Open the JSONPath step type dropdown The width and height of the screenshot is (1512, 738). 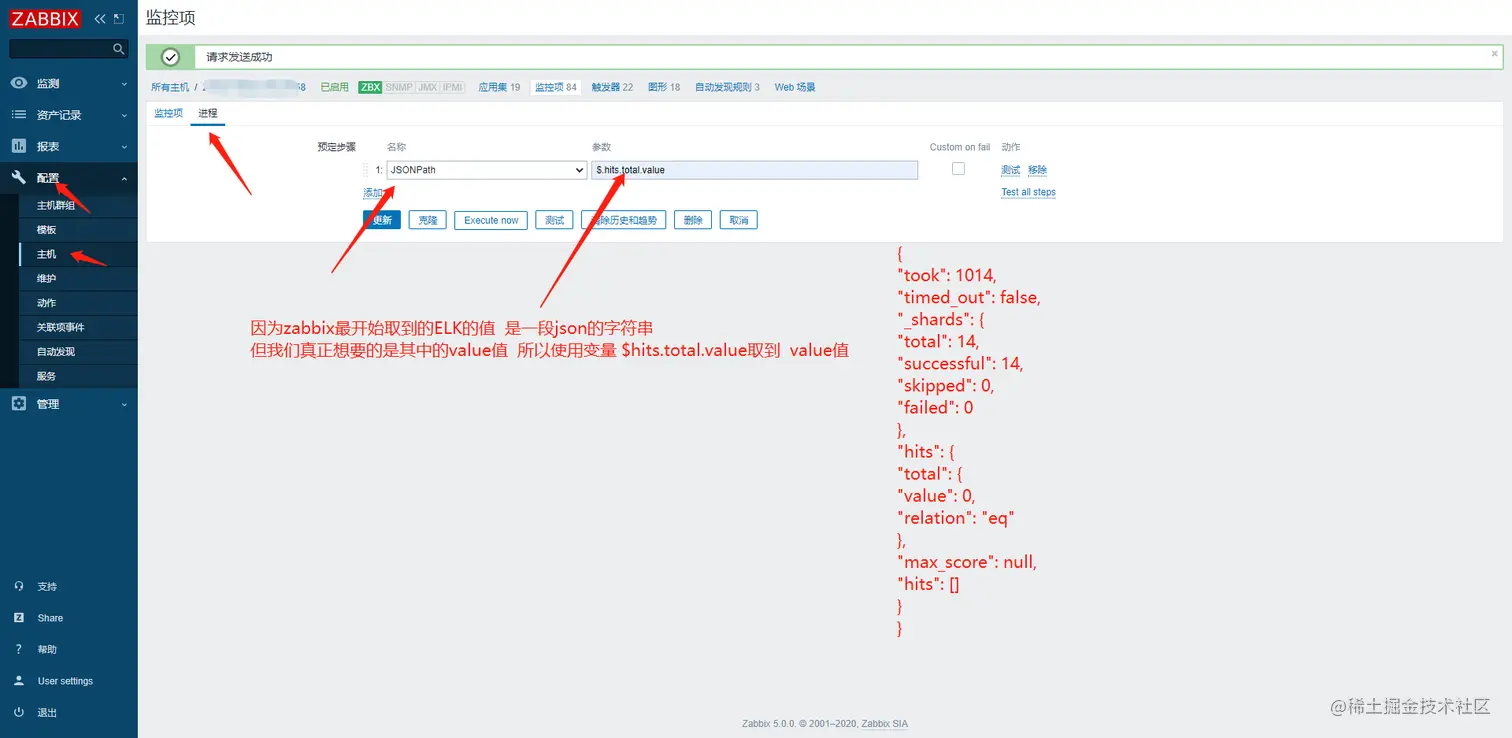[486, 170]
